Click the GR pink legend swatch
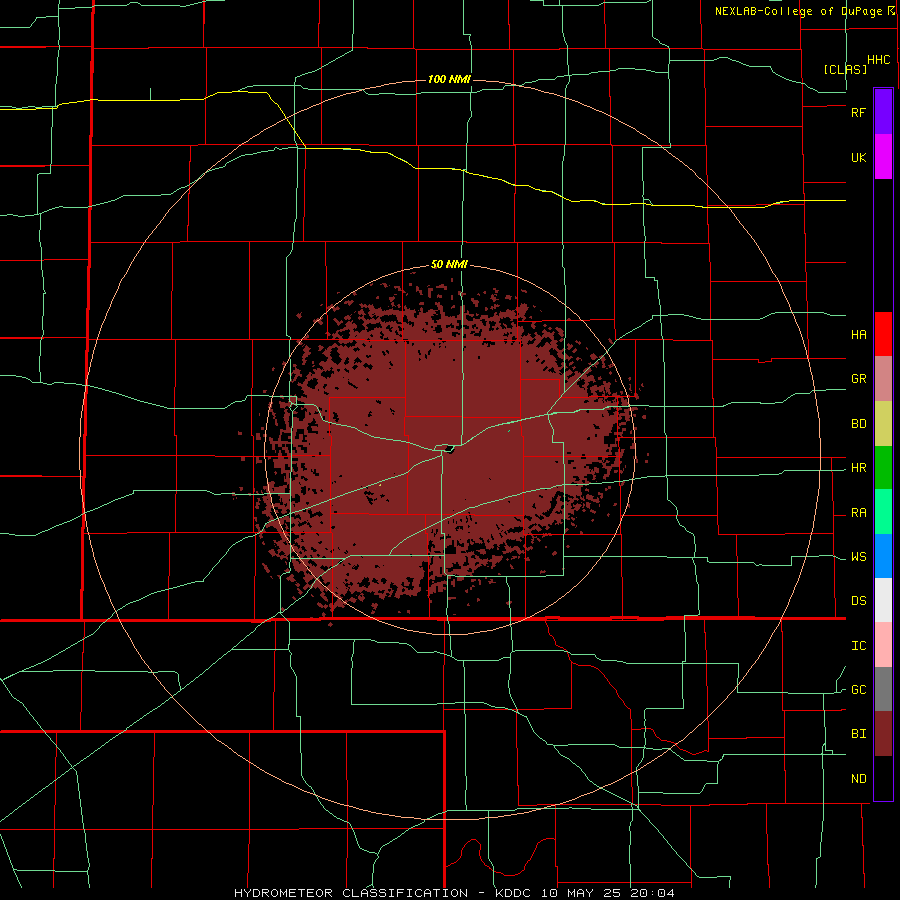900x900 pixels. [x=883, y=379]
